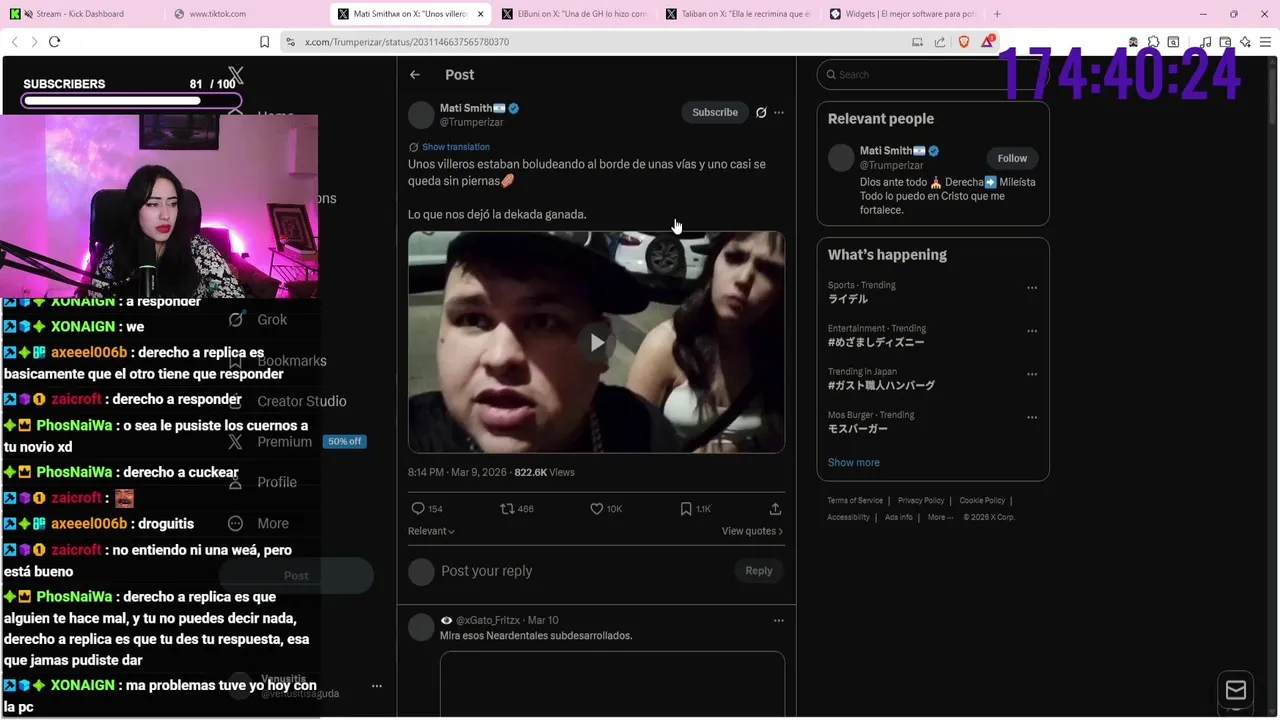
Task: Open Leo AI sparkle icon
Action: (1245, 42)
